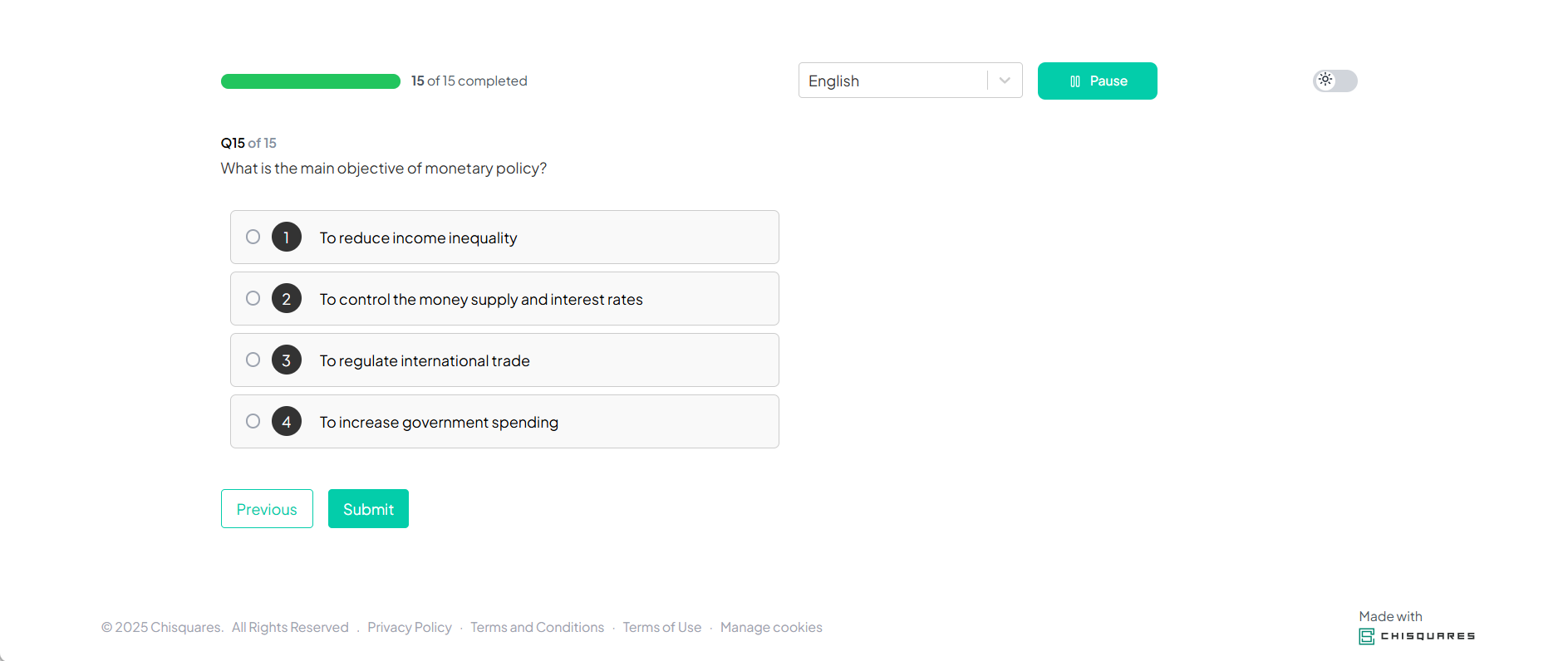
Task: Open Terms and Conditions link
Action: 537,628
